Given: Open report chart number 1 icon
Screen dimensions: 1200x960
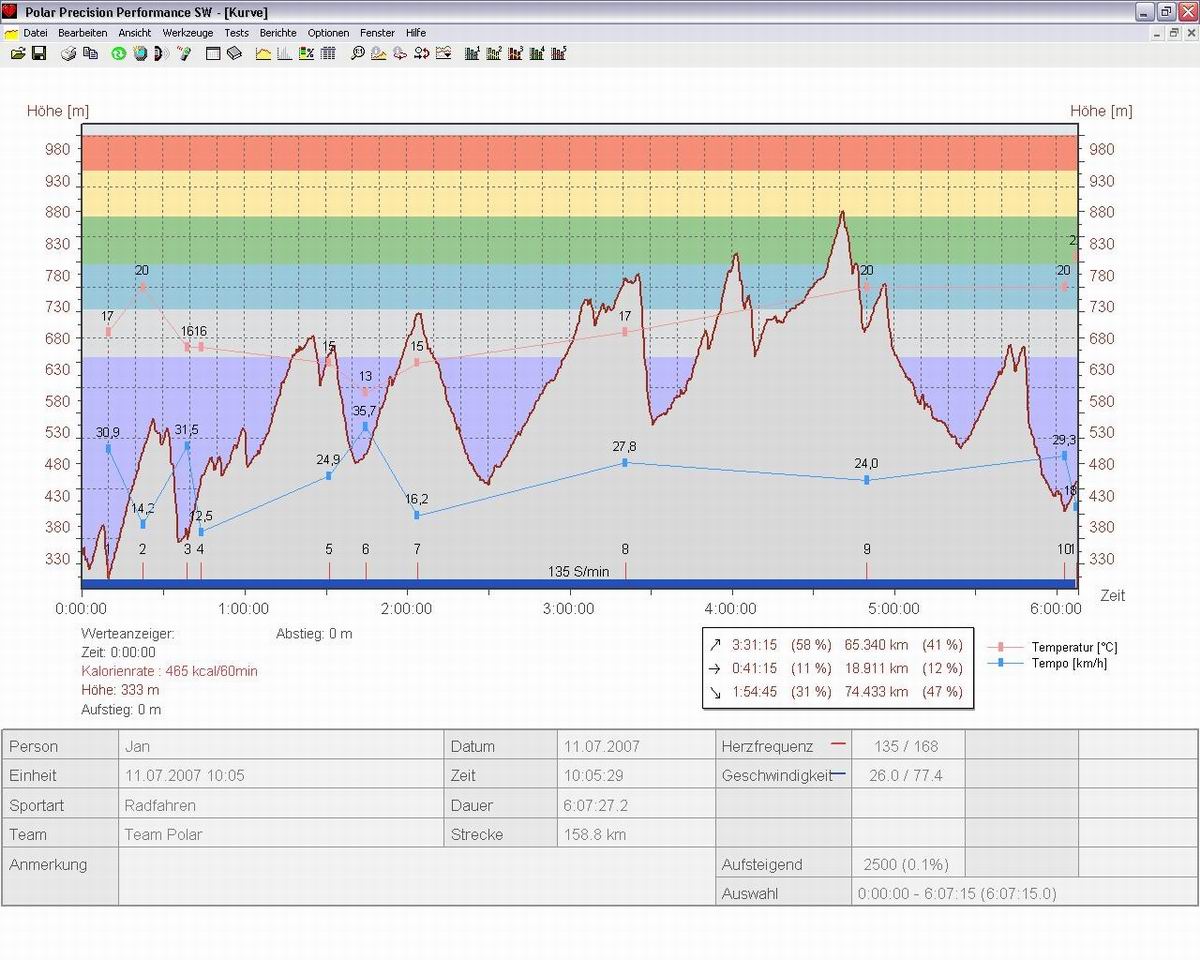Looking at the screenshot, I should tap(472, 53).
